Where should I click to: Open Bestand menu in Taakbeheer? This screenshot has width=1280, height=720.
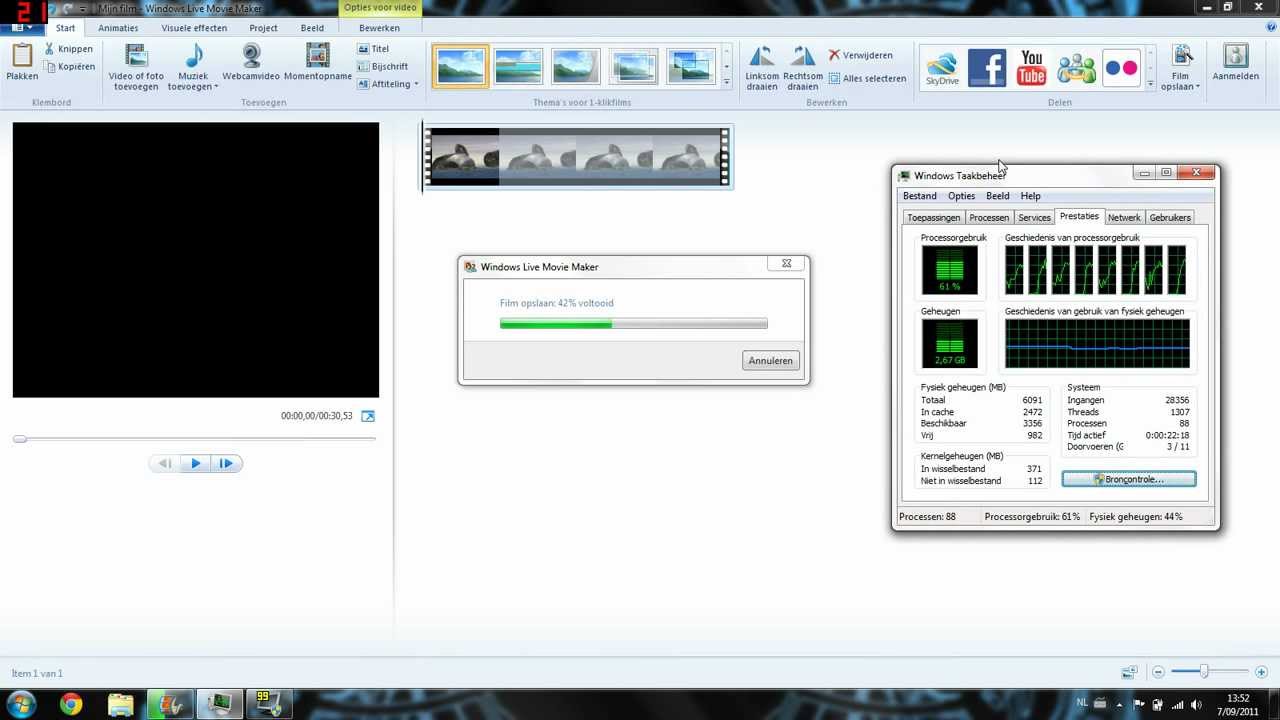(920, 196)
